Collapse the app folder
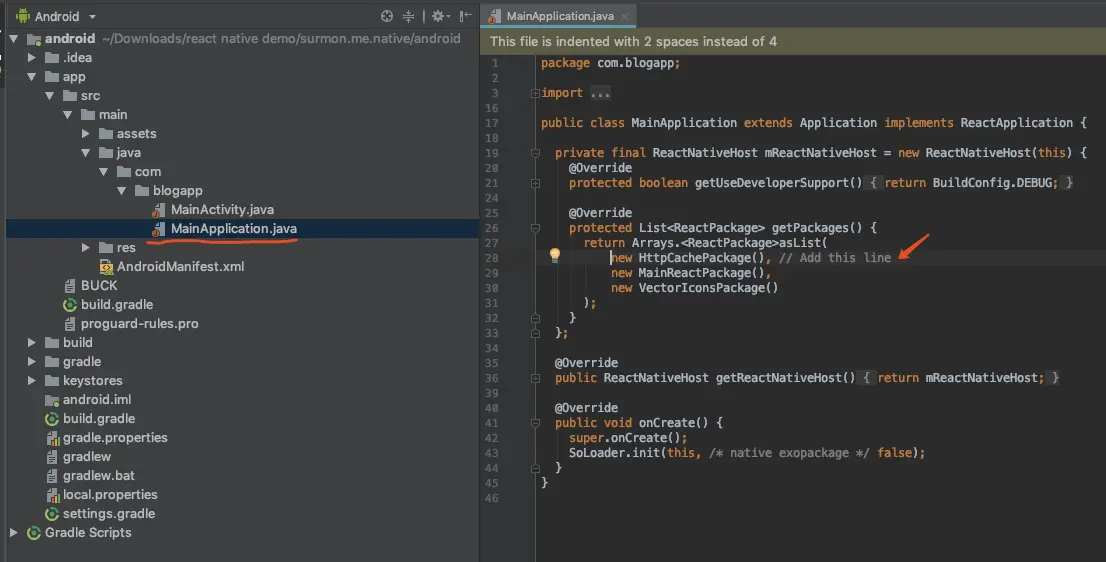 pos(32,77)
